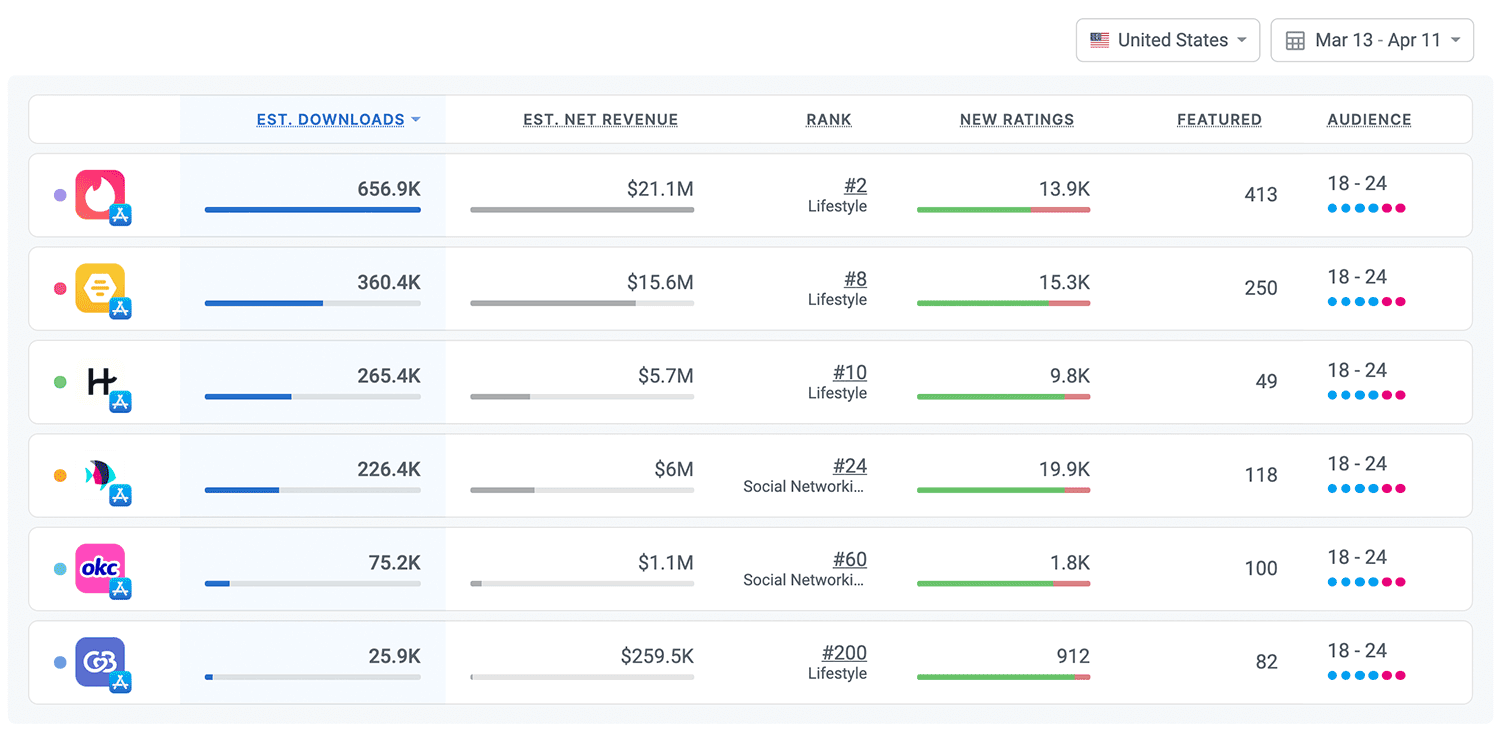Click the $1.1M revenue value
Image resolution: width=1500 pixels, height=730 pixels.
pos(666,563)
